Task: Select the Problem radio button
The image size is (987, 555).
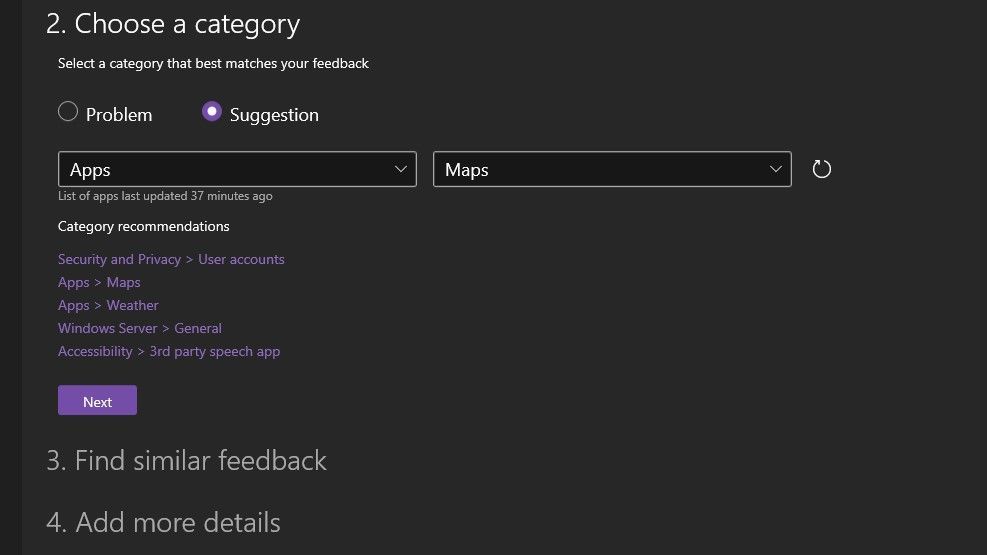Action: coord(68,112)
